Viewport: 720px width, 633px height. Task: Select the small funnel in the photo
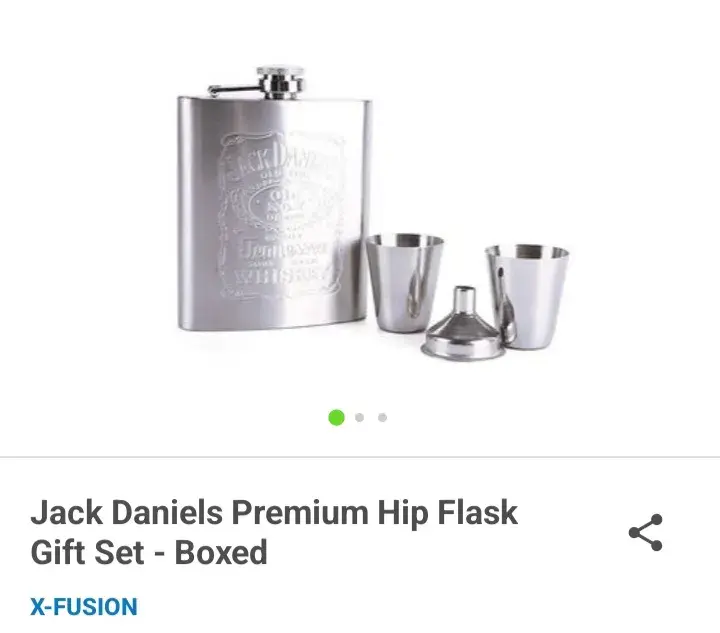coord(463,324)
